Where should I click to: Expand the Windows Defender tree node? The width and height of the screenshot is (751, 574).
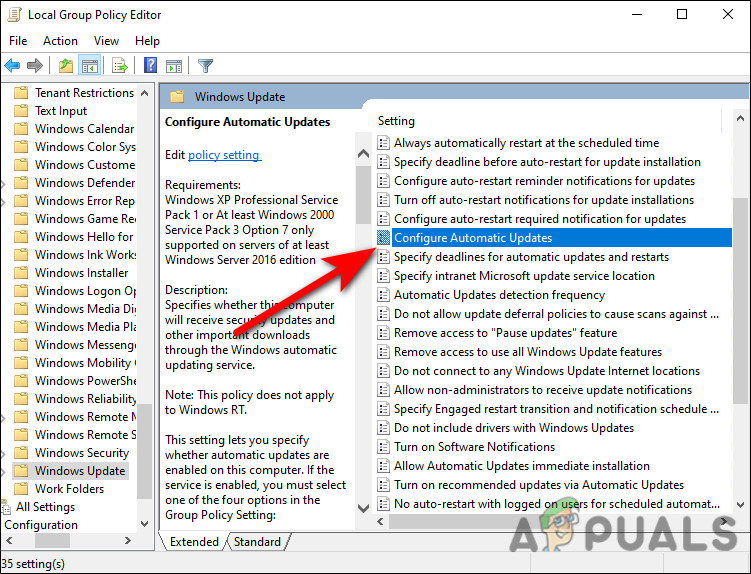coord(3,184)
